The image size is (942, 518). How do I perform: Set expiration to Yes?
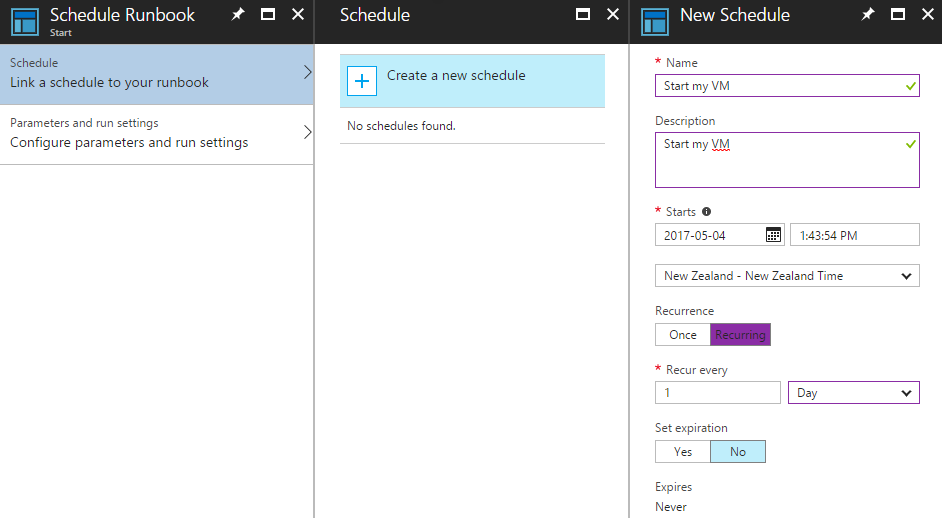pos(682,452)
